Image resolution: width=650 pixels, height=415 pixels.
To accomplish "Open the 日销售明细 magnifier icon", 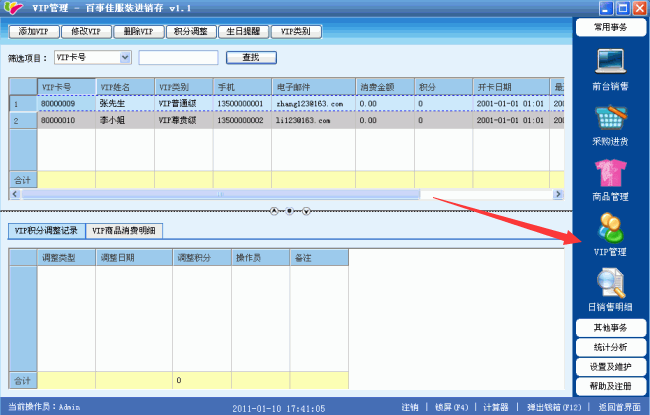I will 611,283.
